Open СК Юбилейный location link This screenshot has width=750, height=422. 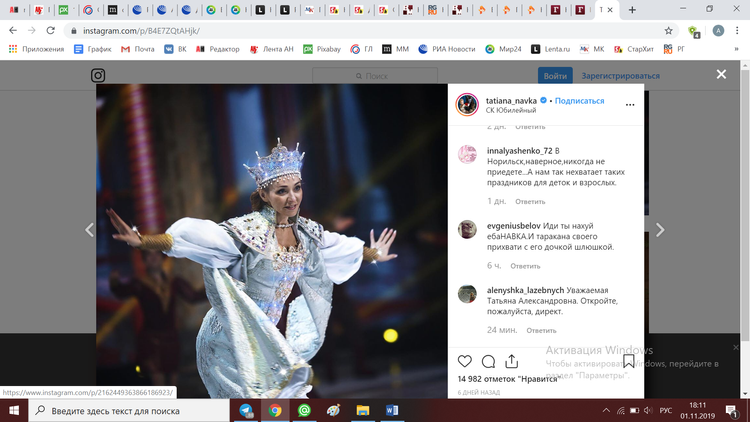[x=511, y=110]
